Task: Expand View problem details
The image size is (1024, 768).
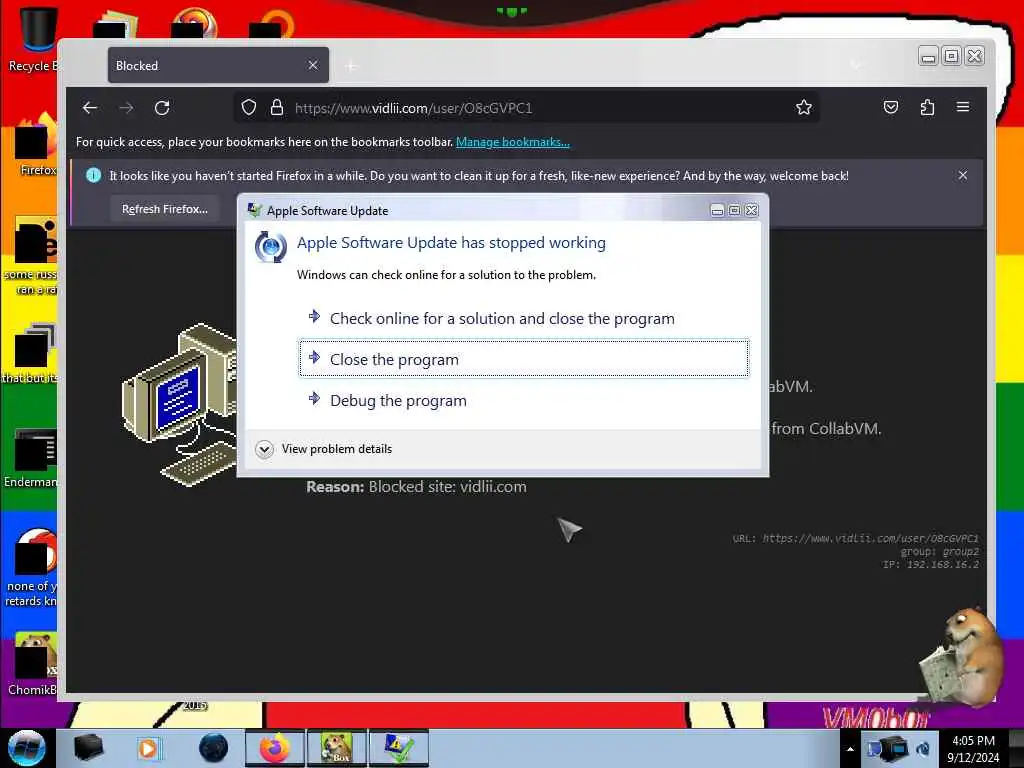Action: [325, 449]
